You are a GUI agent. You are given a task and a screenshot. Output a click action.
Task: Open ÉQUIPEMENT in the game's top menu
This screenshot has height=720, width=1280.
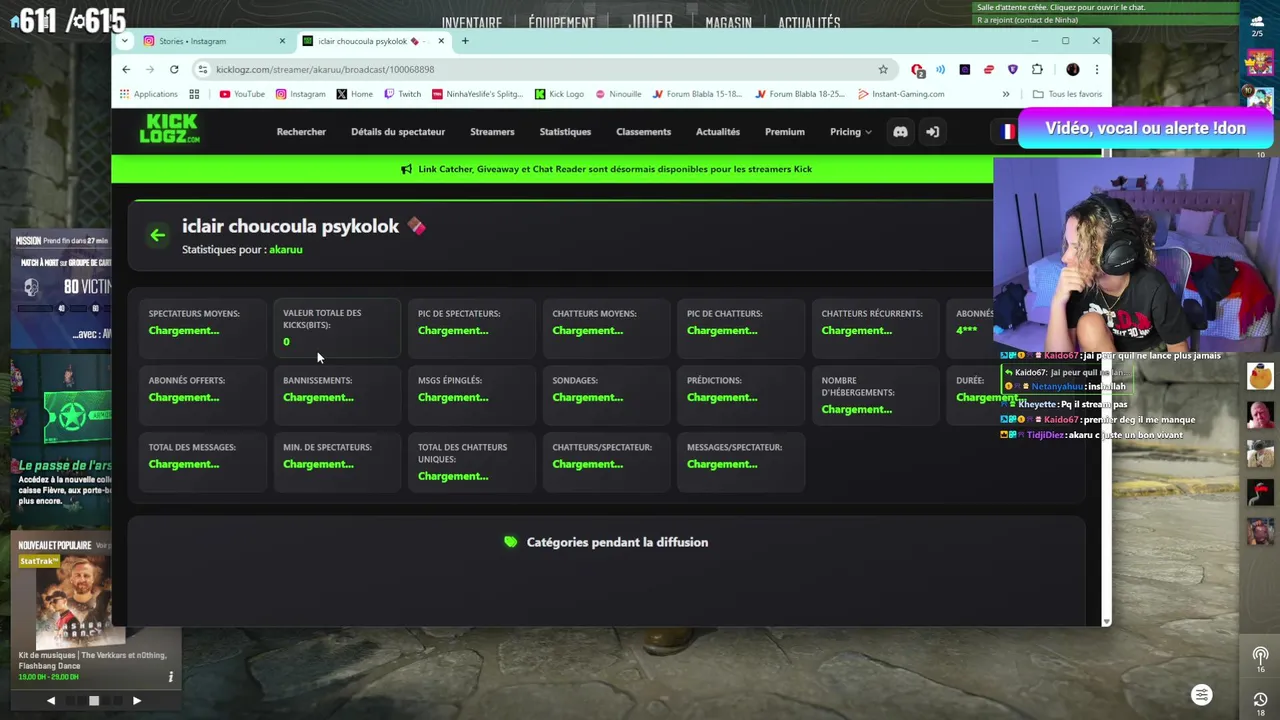click(561, 22)
